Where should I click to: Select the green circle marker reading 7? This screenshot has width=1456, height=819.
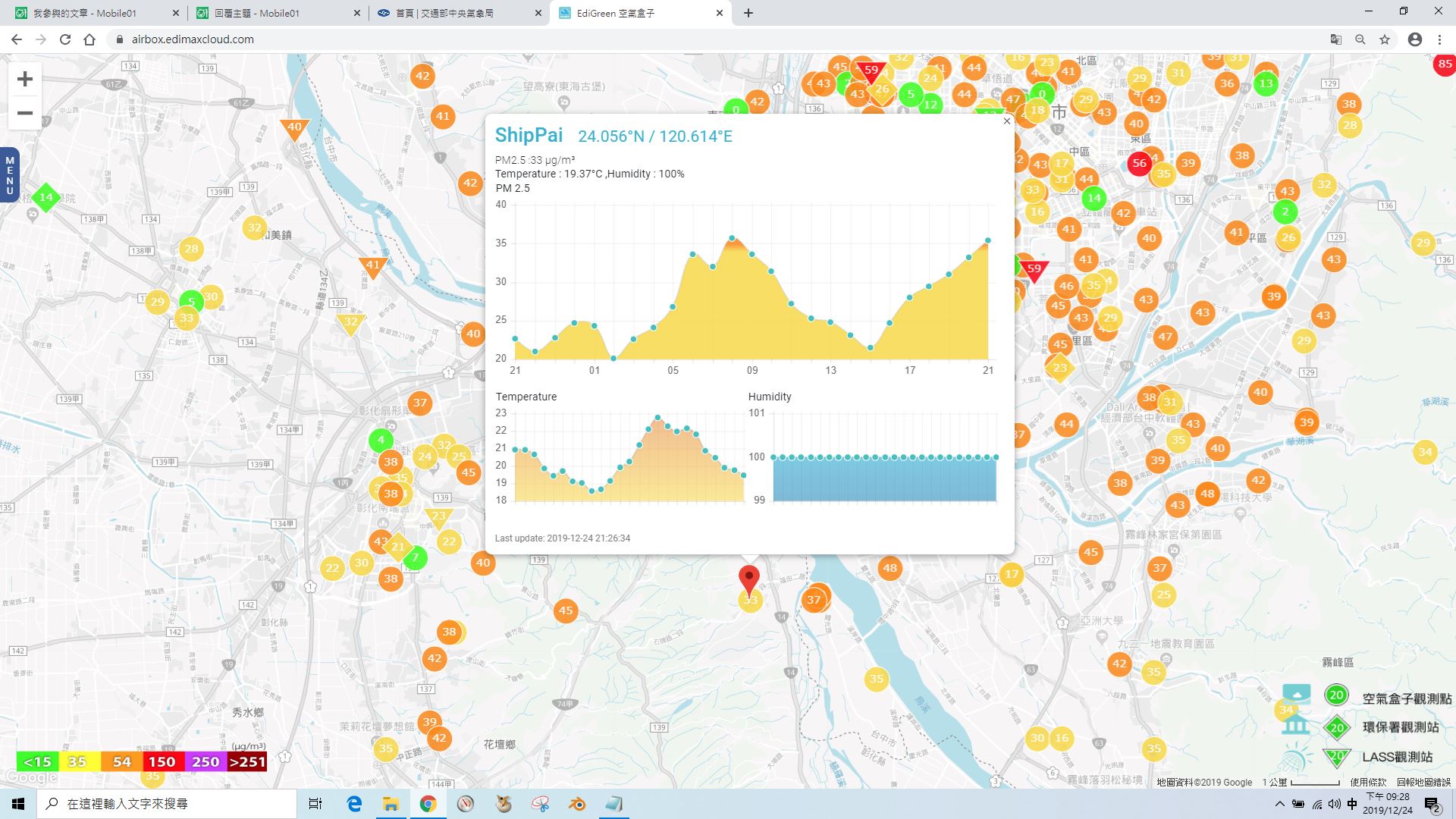click(415, 558)
